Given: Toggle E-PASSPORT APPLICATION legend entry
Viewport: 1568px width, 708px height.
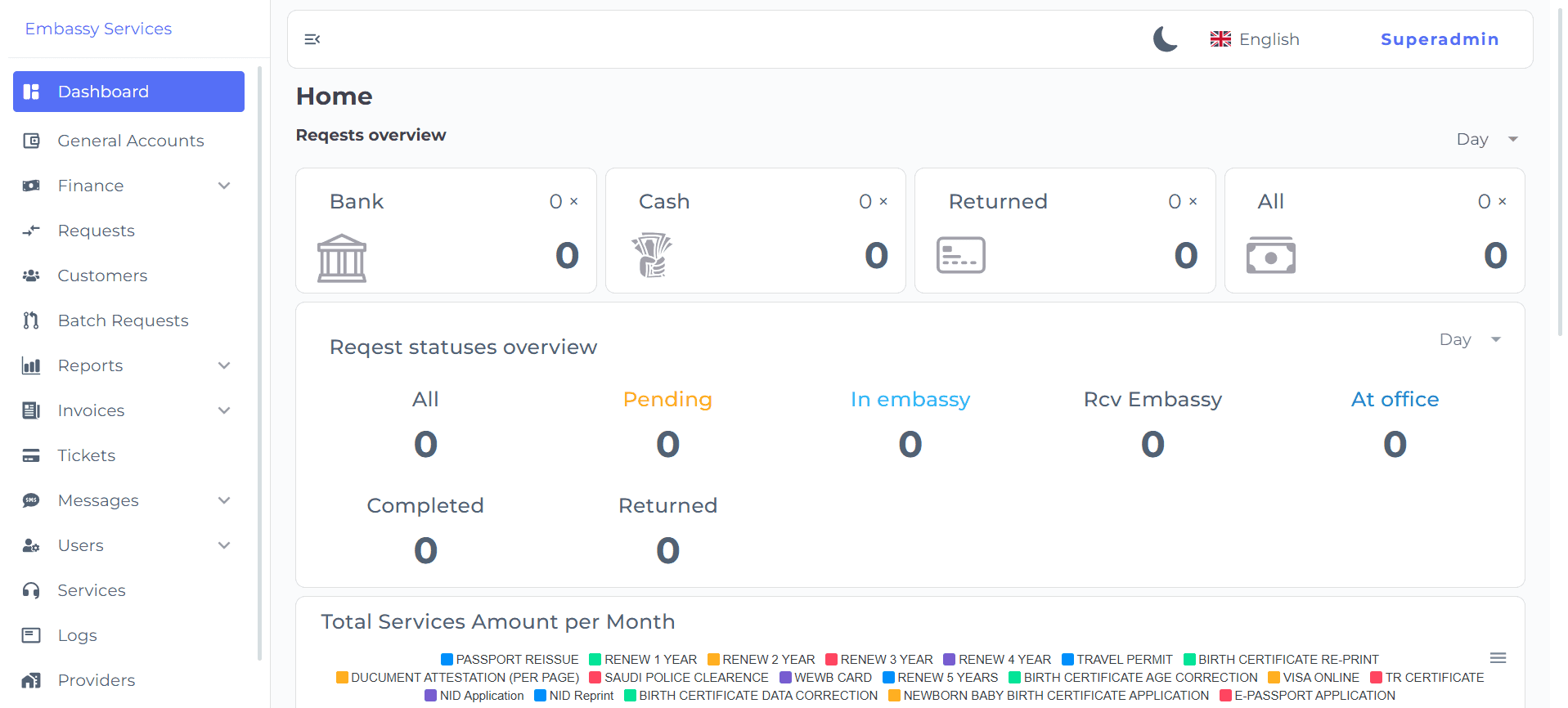Looking at the screenshot, I should point(1308,696).
